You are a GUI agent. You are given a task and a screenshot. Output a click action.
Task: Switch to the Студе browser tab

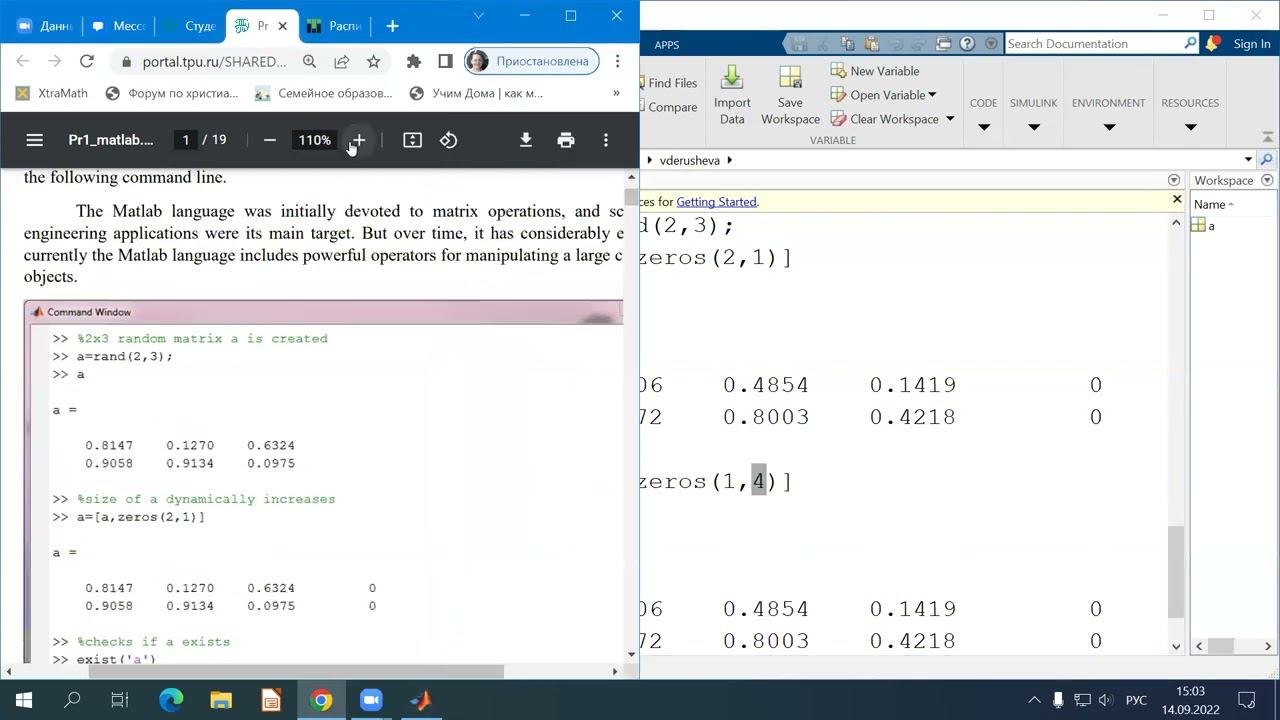[x=190, y=26]
